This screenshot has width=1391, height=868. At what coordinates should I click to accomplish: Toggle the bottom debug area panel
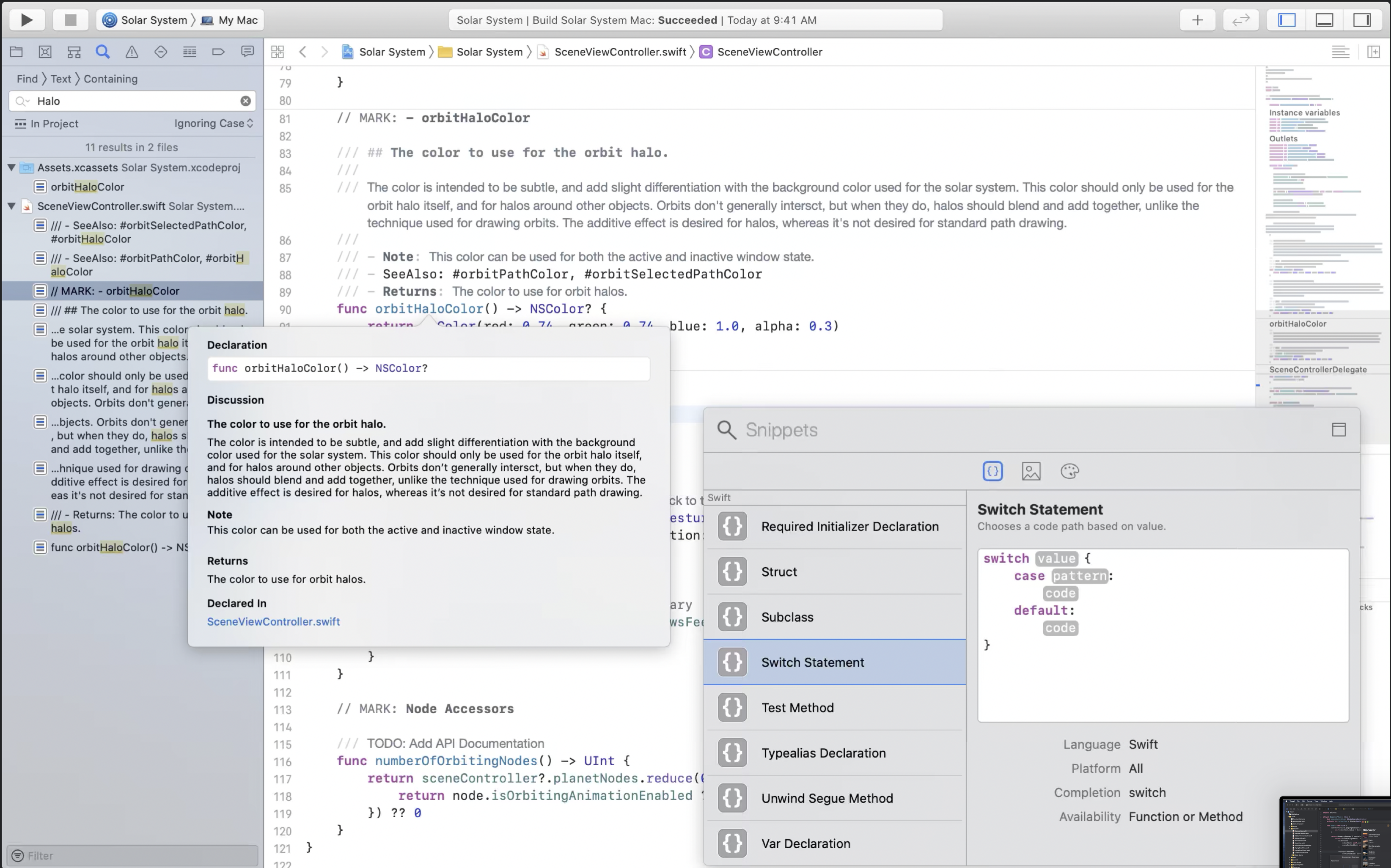[1325, 20]
